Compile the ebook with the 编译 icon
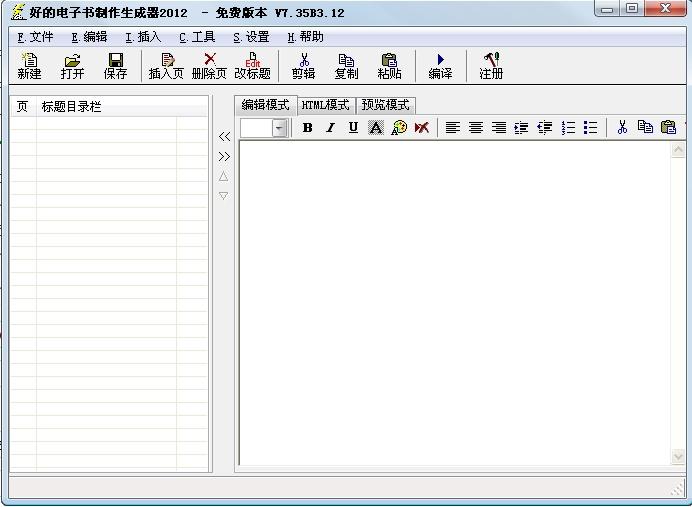Screen dimensions: 692x507 [x=440, y=66]
